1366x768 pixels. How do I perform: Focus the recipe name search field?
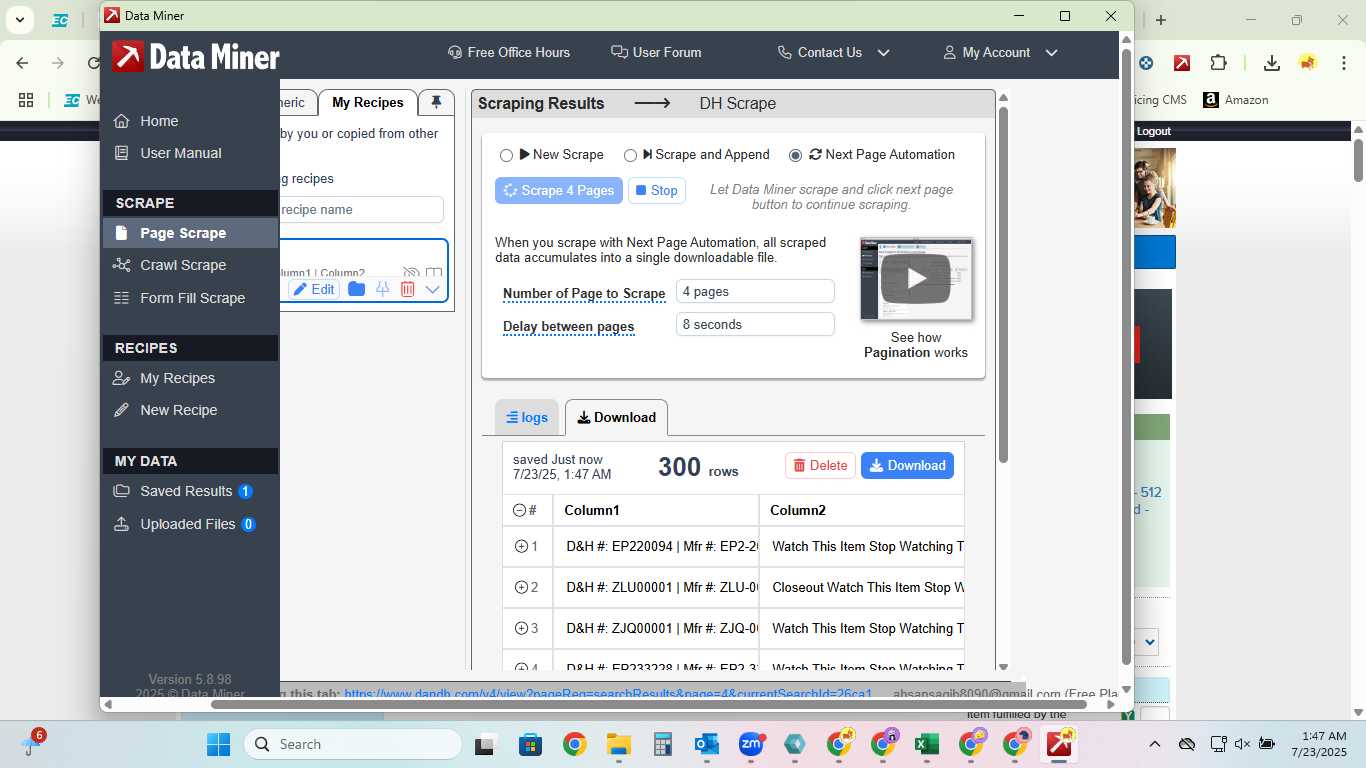[x=361, y=209]
